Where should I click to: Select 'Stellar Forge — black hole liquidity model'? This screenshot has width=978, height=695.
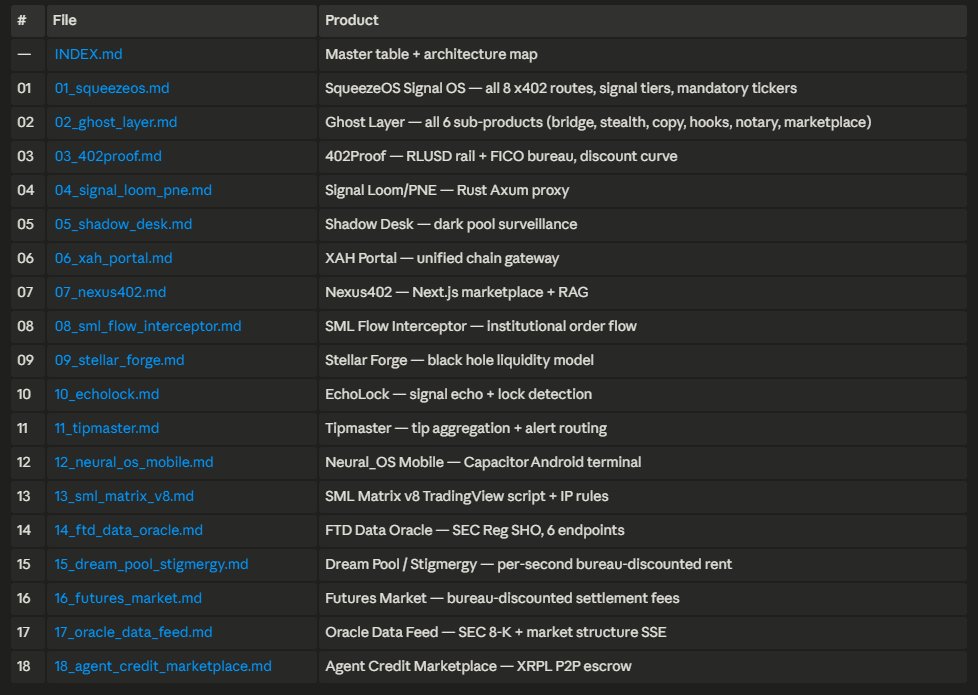click(459, 360)
